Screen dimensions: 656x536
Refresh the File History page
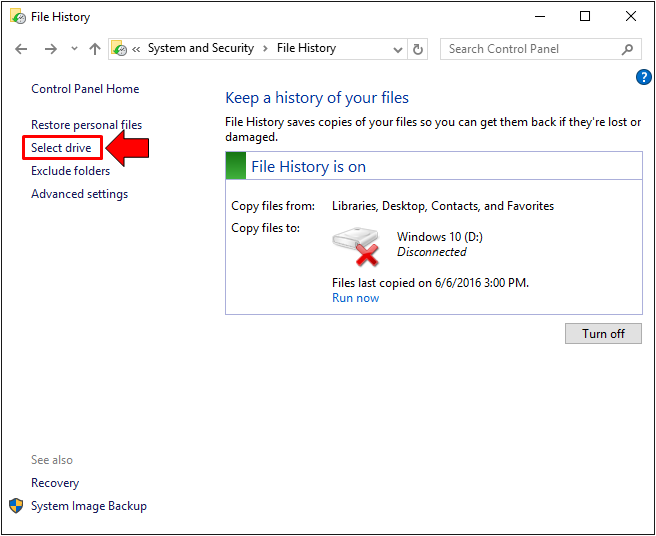[418, 49]
